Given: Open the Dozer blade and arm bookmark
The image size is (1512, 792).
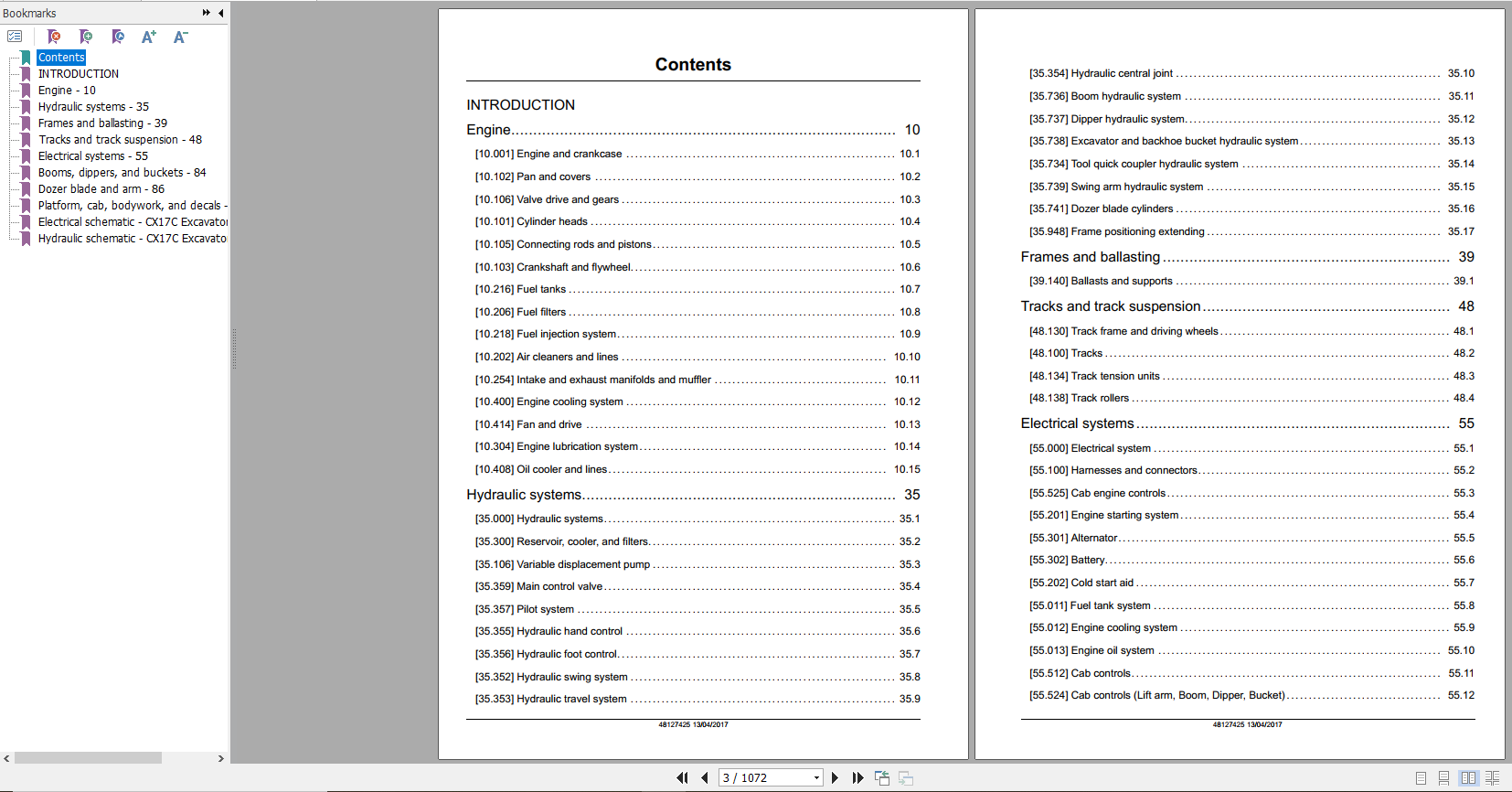Looking at the screenshot, I should point(101,189).
